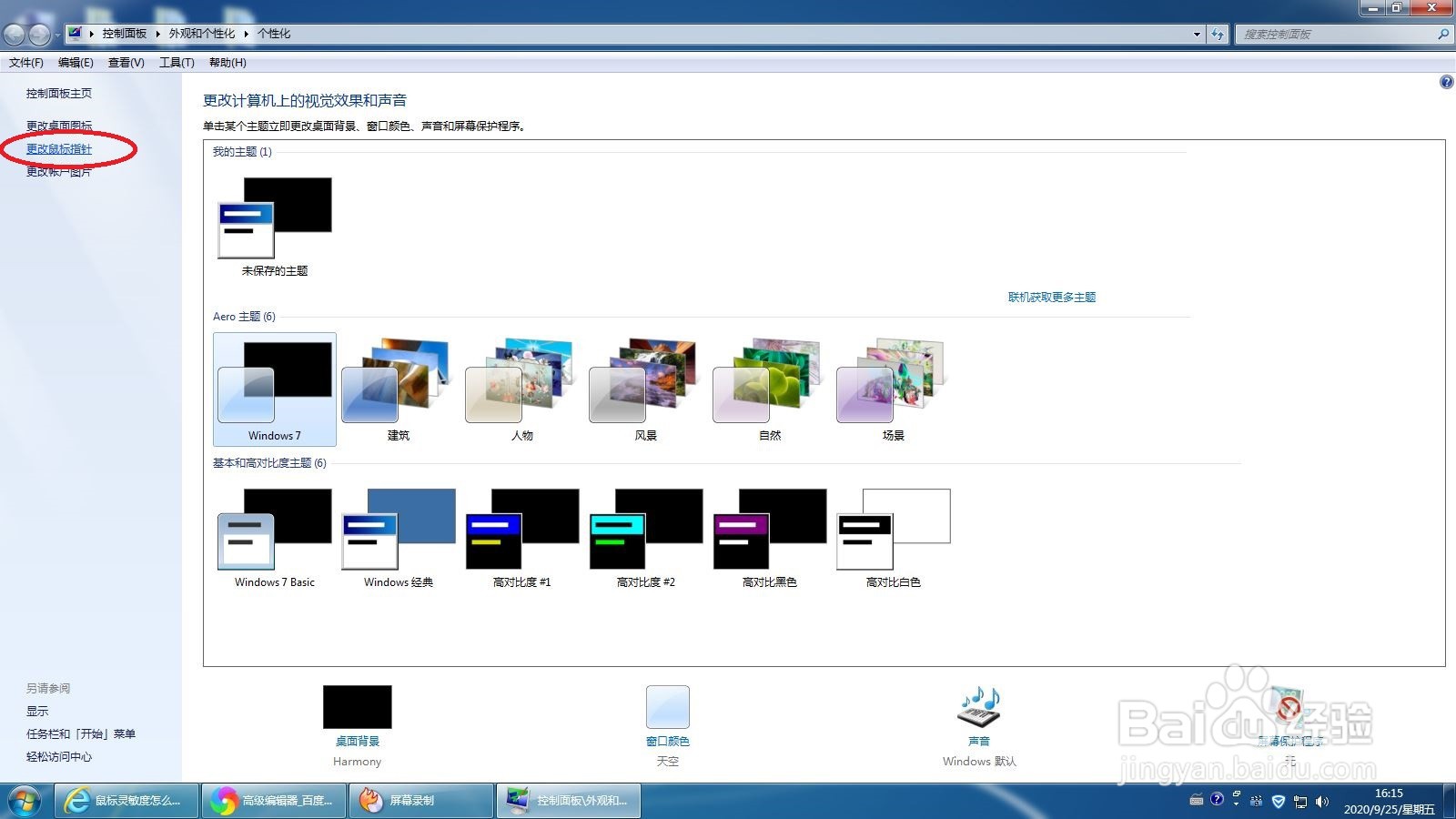Switch to 控制面板\外观和 taskbar item
The image size is (1456, 819).
coord(569,801)
